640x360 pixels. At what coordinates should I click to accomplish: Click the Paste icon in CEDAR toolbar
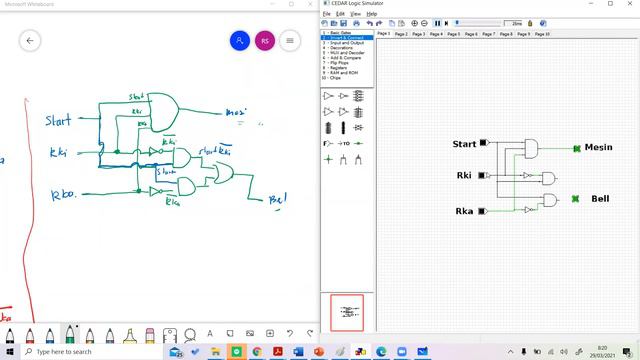(x=401, y=23)
